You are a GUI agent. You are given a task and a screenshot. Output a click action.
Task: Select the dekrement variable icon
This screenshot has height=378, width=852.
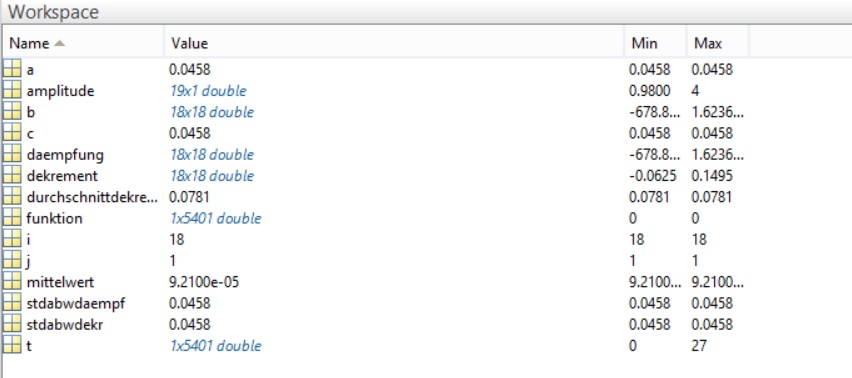point(12,175)
